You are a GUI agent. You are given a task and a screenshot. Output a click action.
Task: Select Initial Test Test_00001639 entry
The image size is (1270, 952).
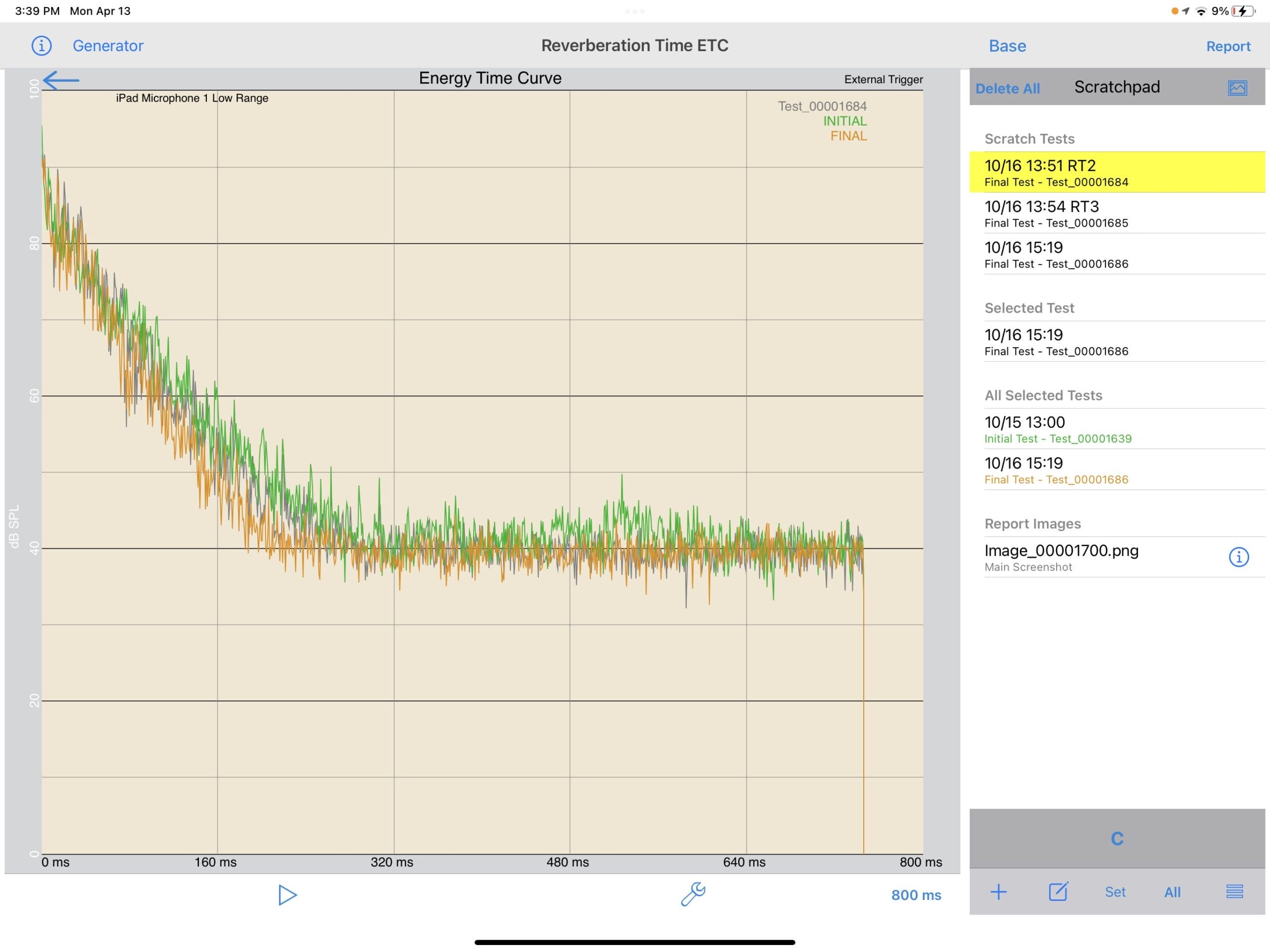point(1116,430)
